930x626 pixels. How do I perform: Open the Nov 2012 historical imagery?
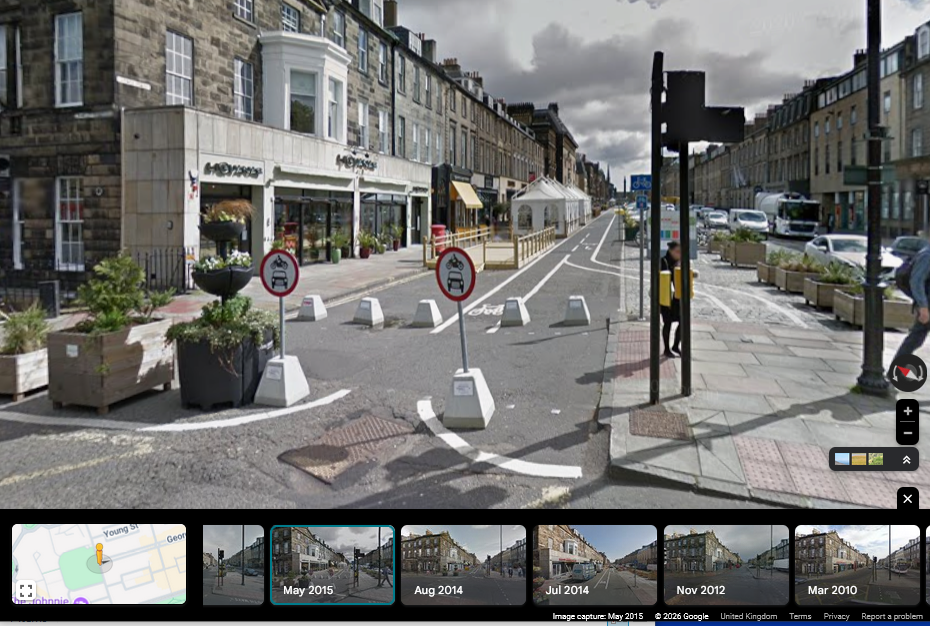point(726,565)
